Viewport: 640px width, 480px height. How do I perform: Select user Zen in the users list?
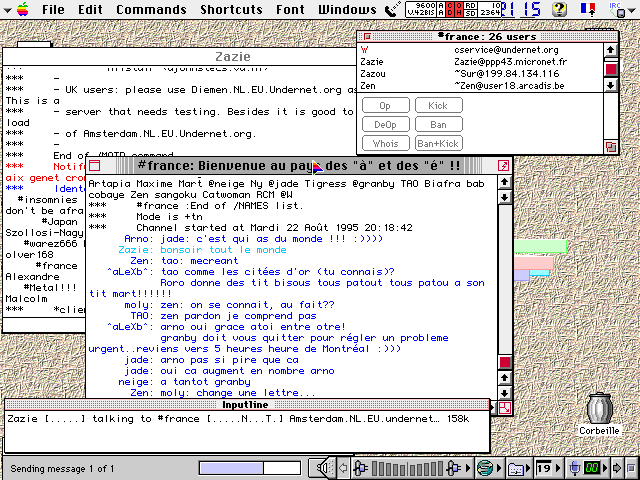[x=481, y=86]
